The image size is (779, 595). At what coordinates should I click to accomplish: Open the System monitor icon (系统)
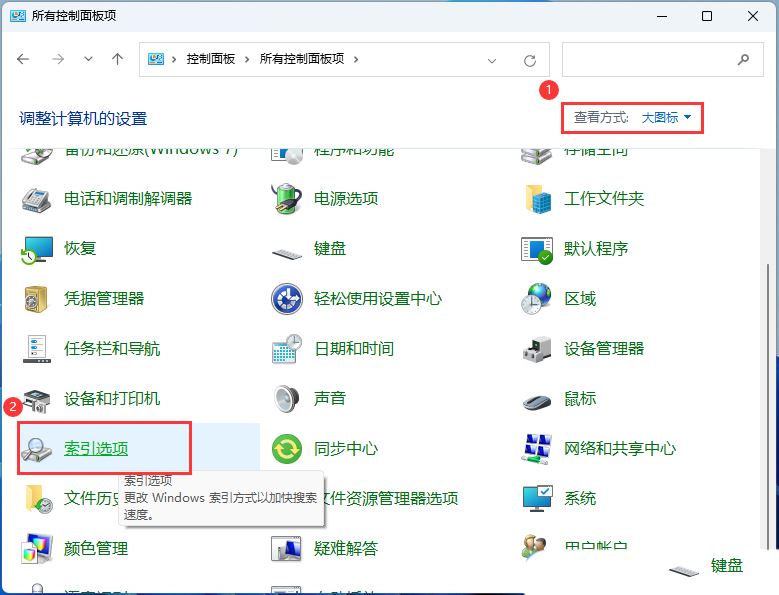538,499
